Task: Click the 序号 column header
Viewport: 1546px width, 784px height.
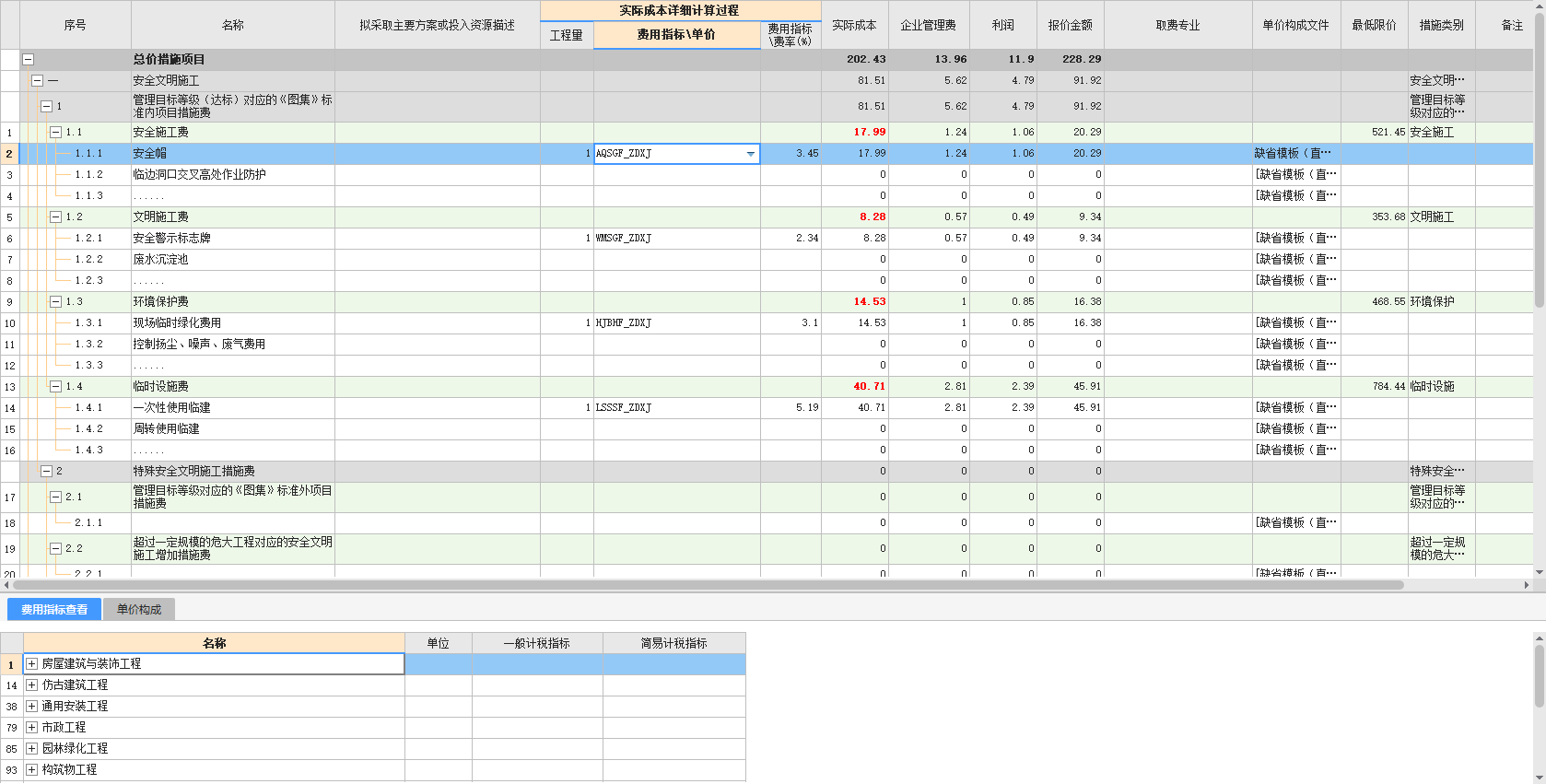Action: 76,25
